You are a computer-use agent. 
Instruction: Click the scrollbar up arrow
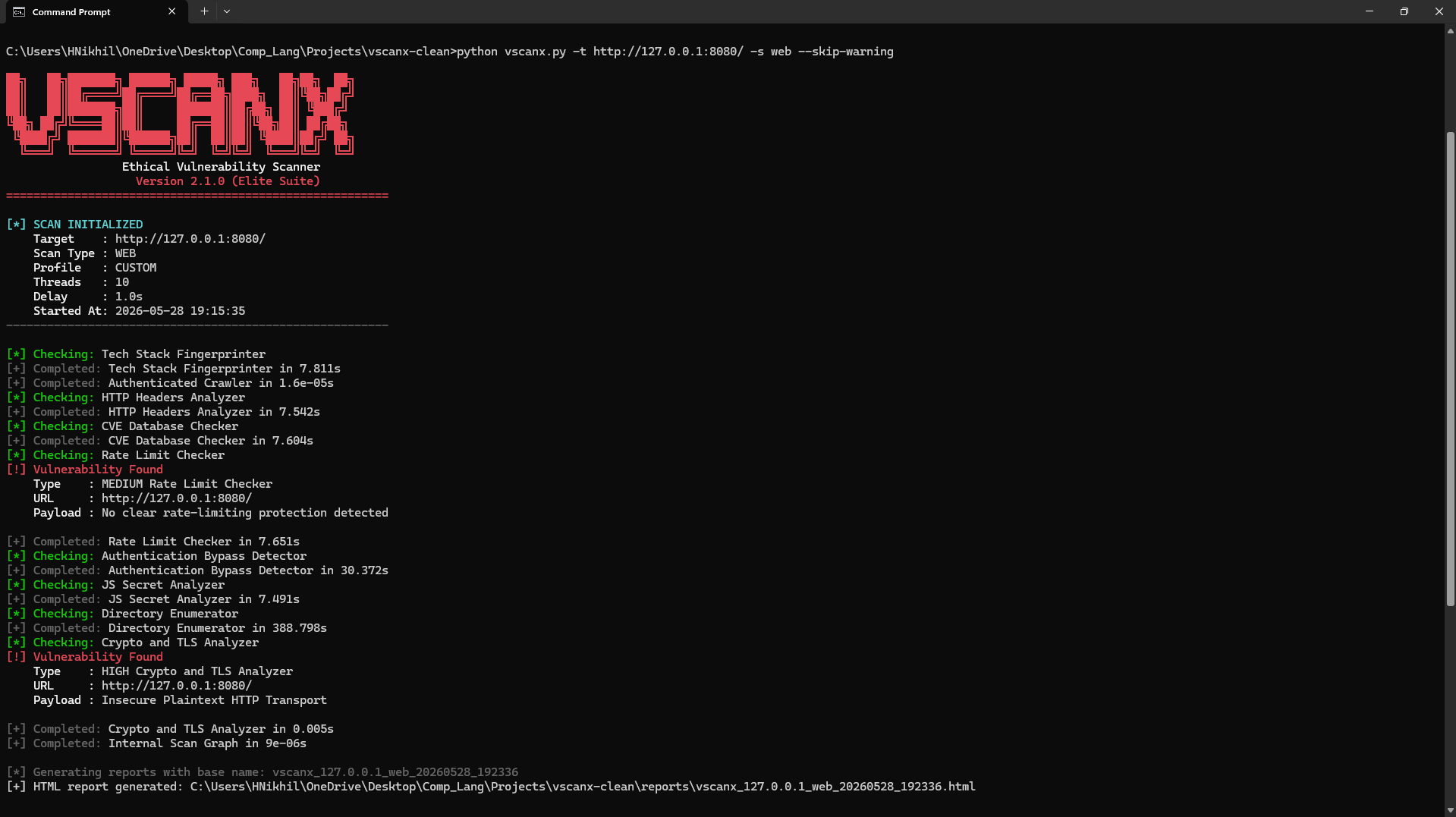pos(1450,31)
